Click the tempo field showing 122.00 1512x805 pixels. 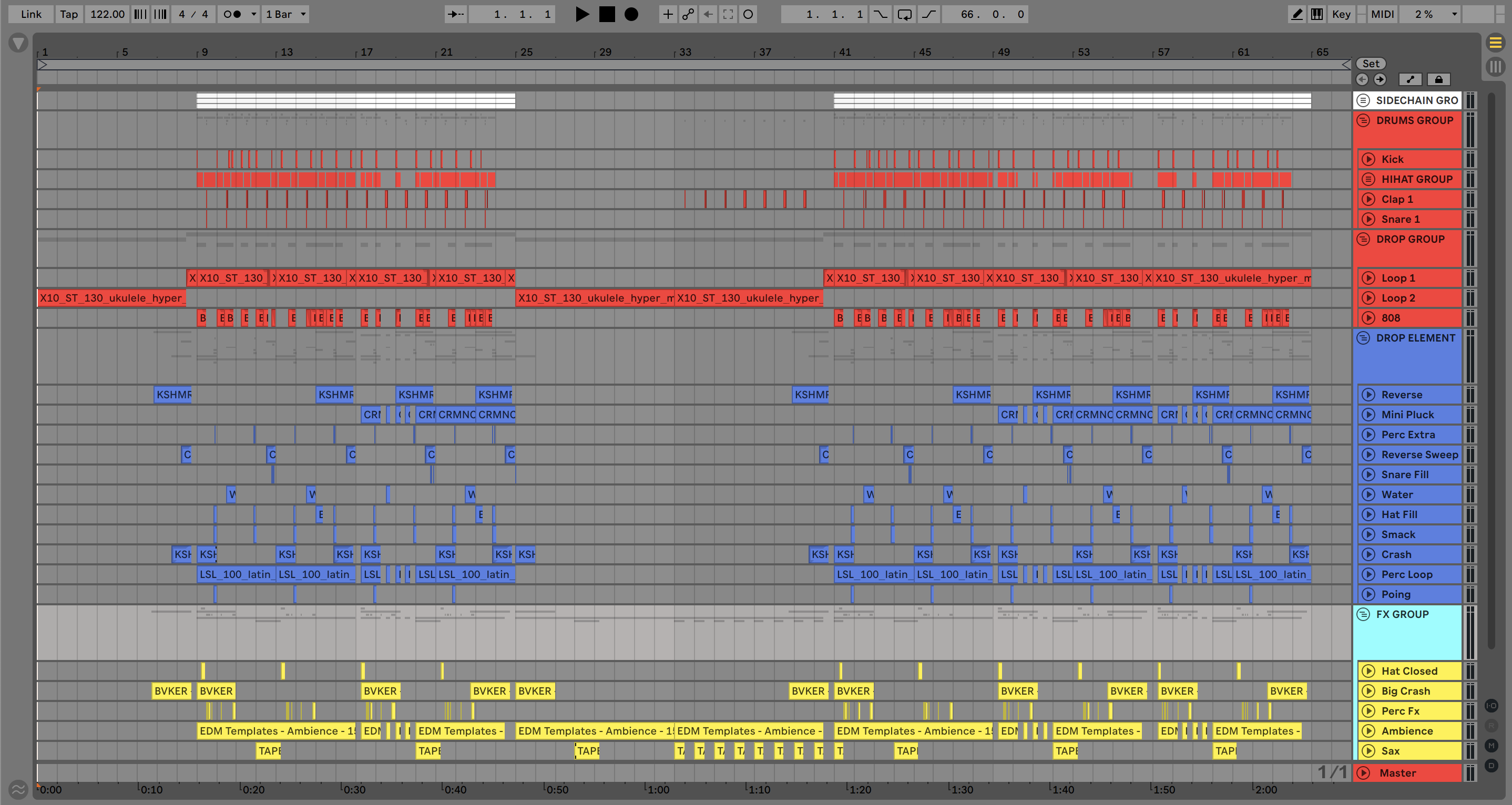coord(107,14)
